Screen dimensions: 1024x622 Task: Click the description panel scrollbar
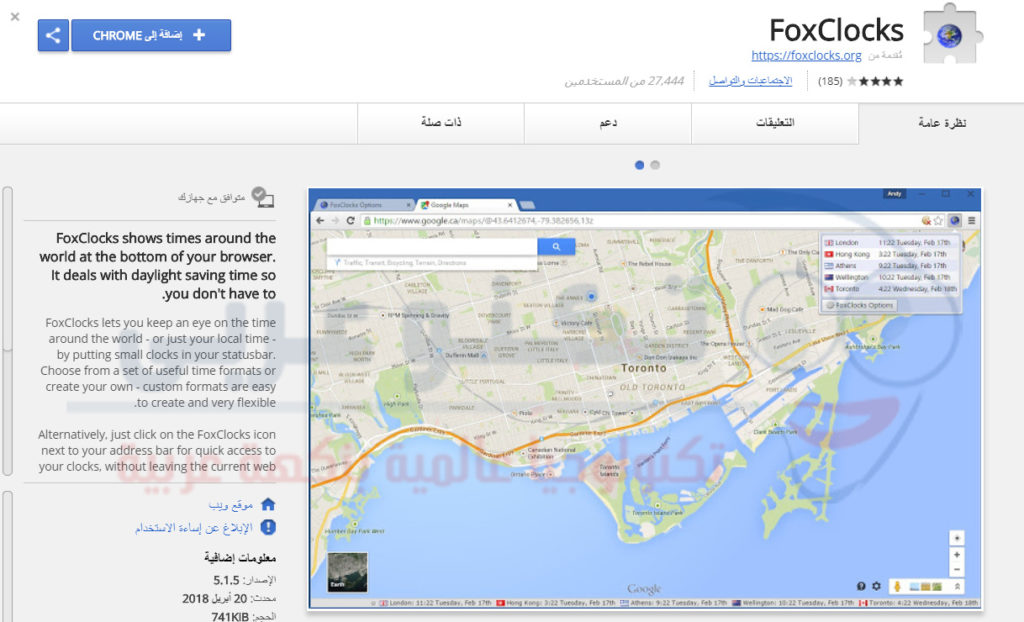[7, 331]
